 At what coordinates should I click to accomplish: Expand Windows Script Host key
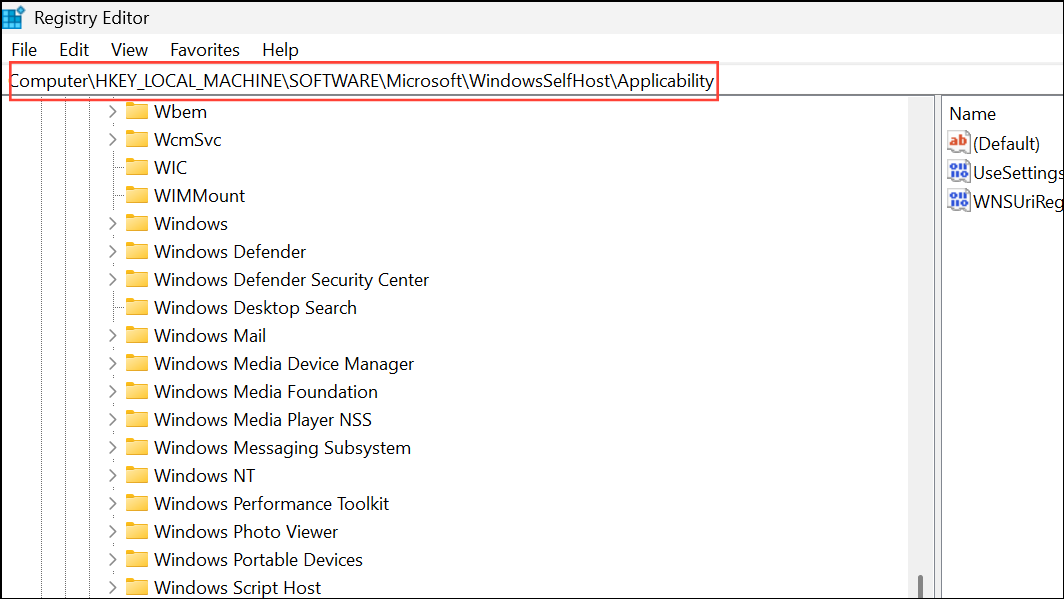tap(113, 587)
